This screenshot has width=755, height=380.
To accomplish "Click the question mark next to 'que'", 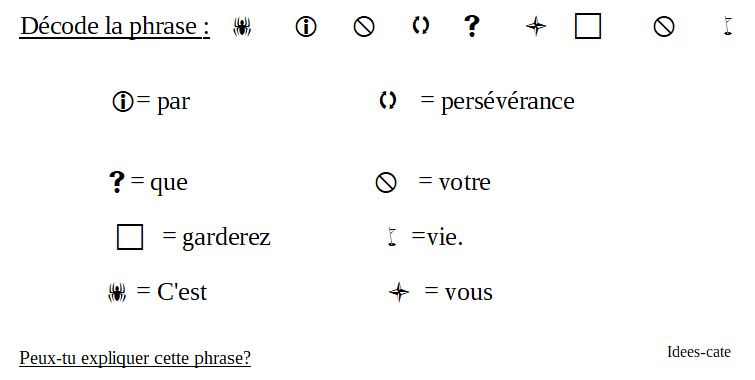I will (x=117, y=182).
